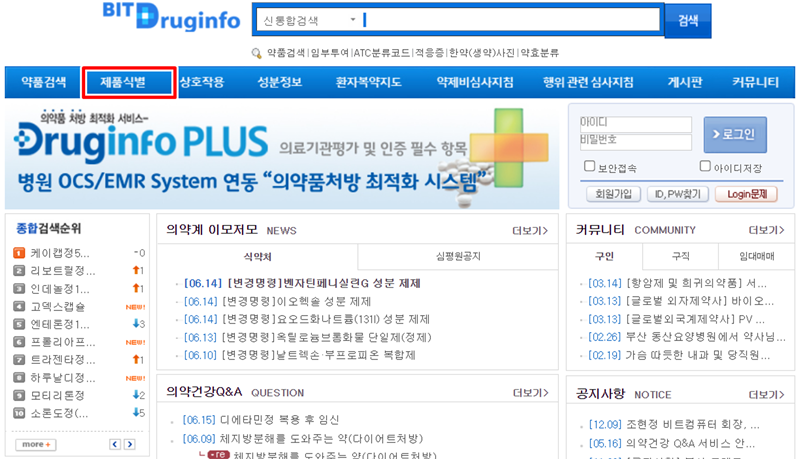Click the more + button under rankings
The width and height of the screenshot is (800, 459).
tap(36, 445)
